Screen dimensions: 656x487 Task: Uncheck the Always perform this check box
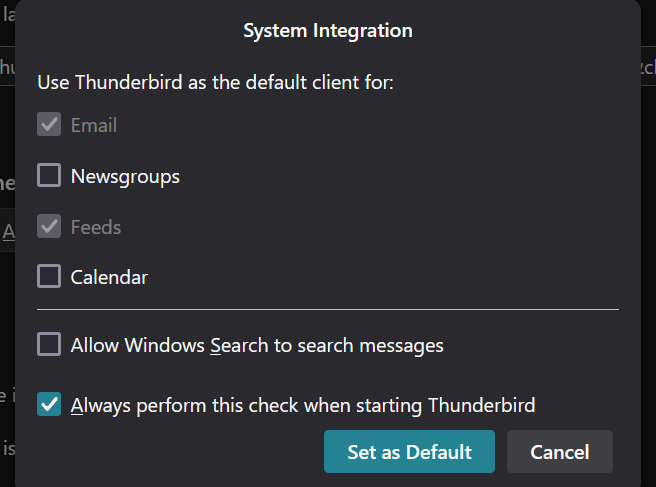pyautogui.click(x=49, y=405)
